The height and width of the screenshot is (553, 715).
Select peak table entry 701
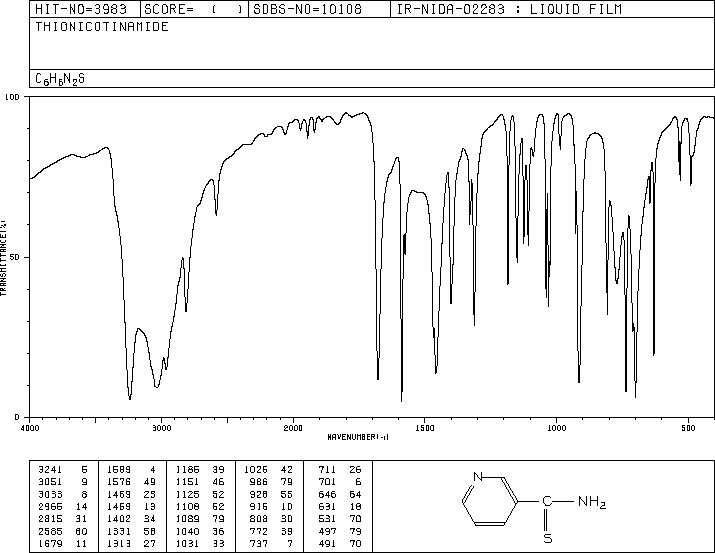[x=327, y=482]
